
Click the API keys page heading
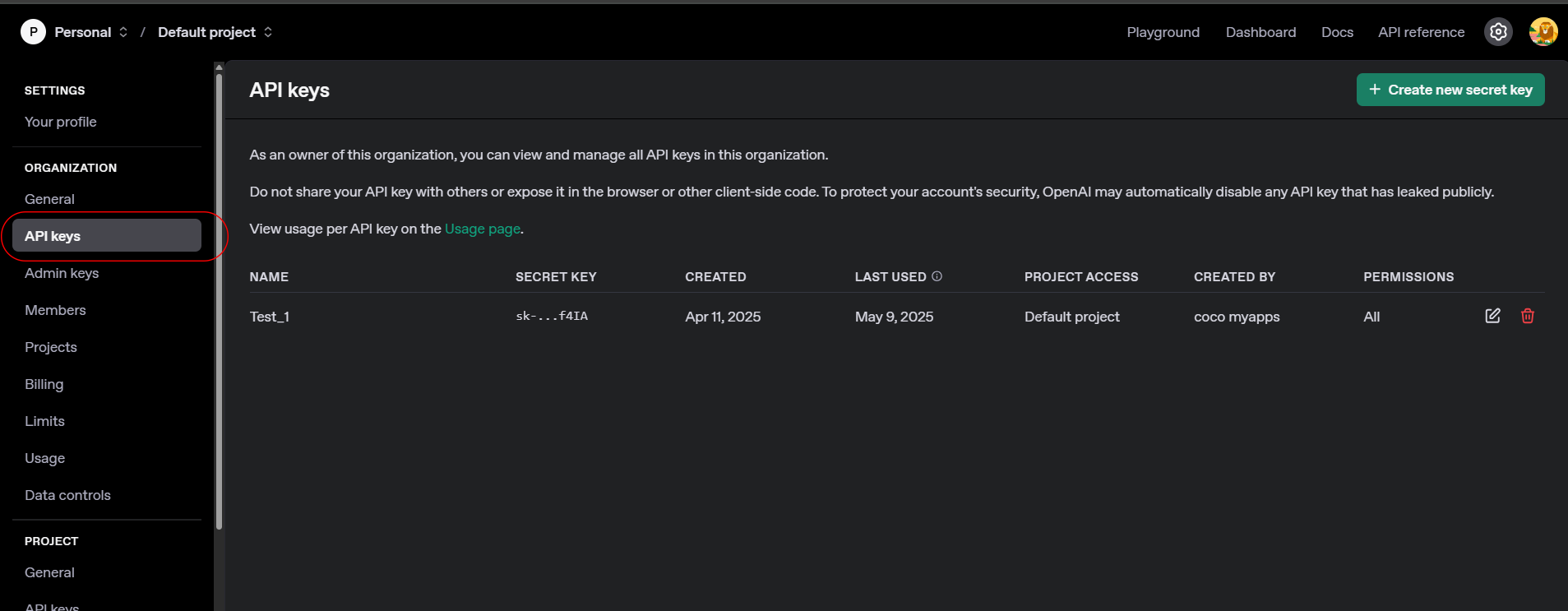(x=289, y=90)
